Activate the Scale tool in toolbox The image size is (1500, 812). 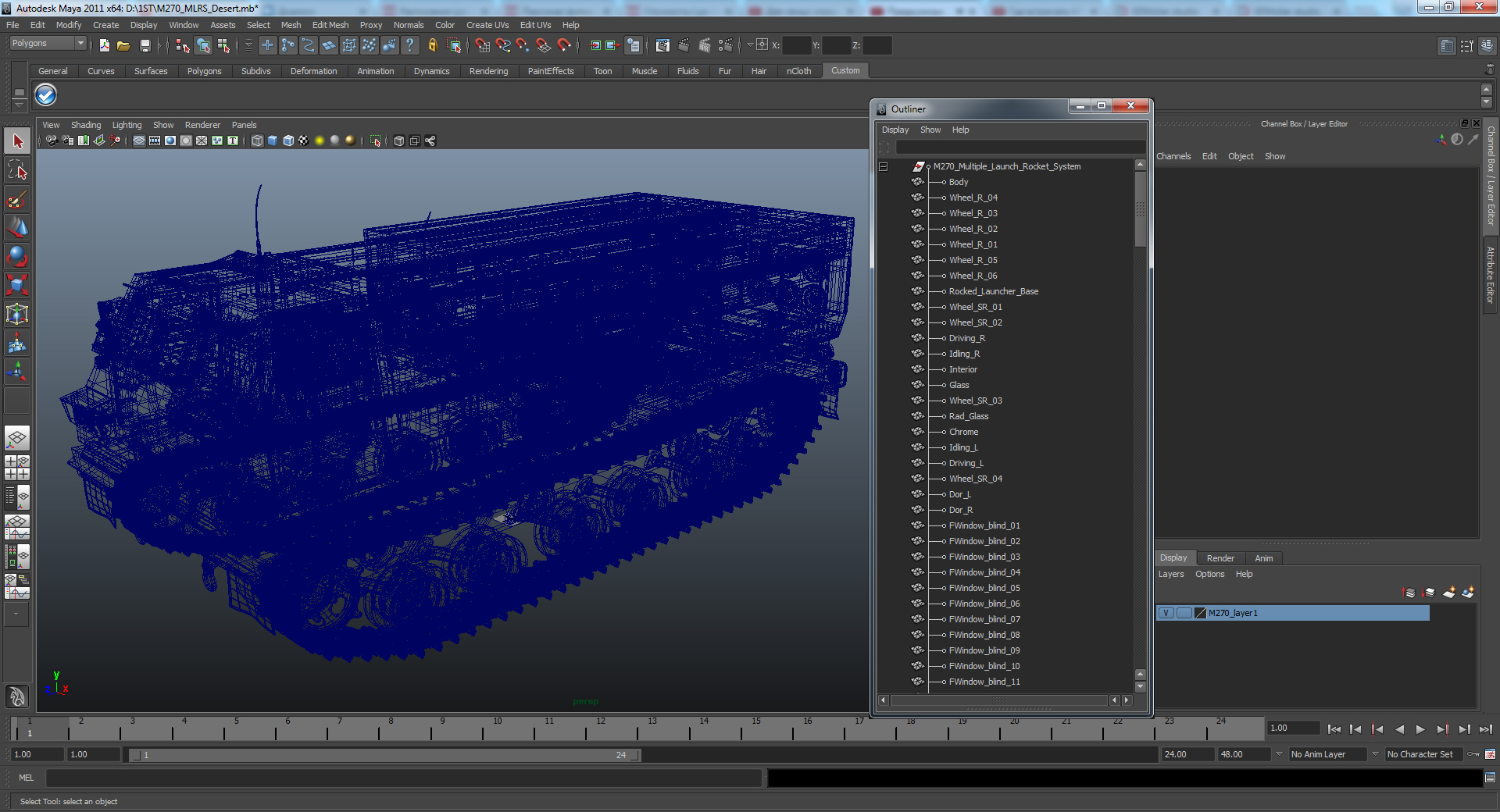(17, 284)
